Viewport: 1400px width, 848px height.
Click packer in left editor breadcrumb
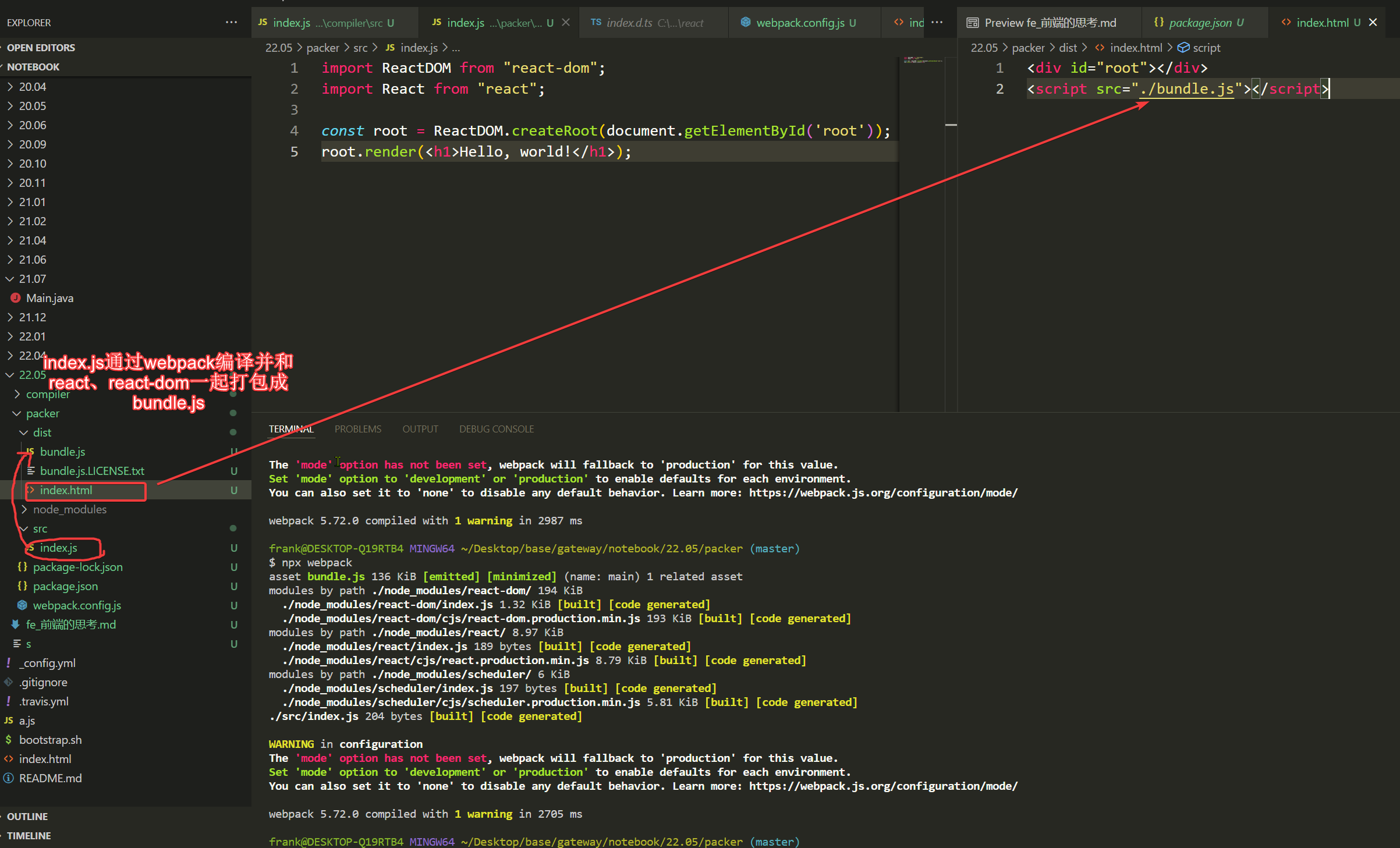pos(322,48)
